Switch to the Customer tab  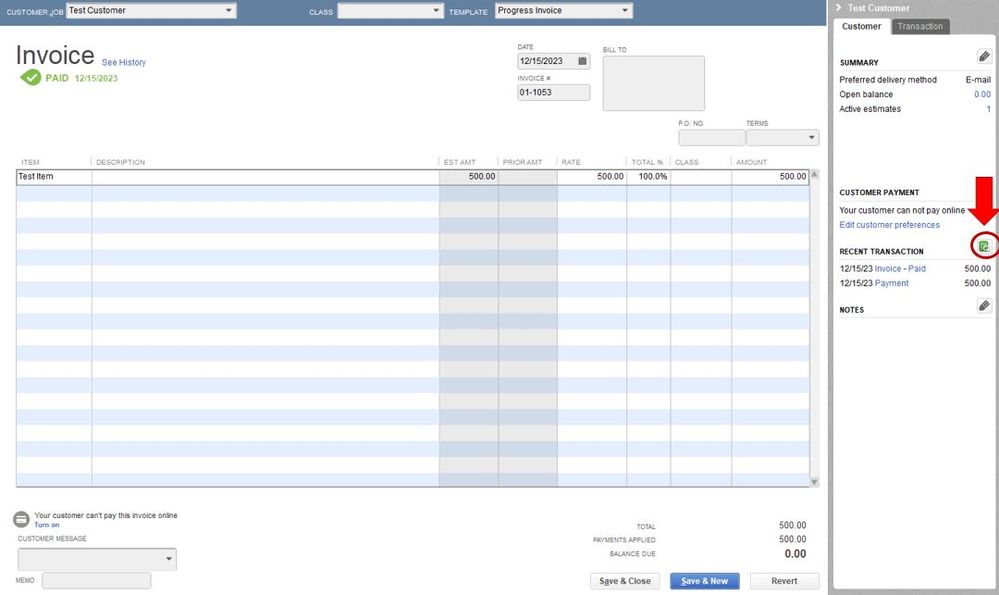point(861,26)
